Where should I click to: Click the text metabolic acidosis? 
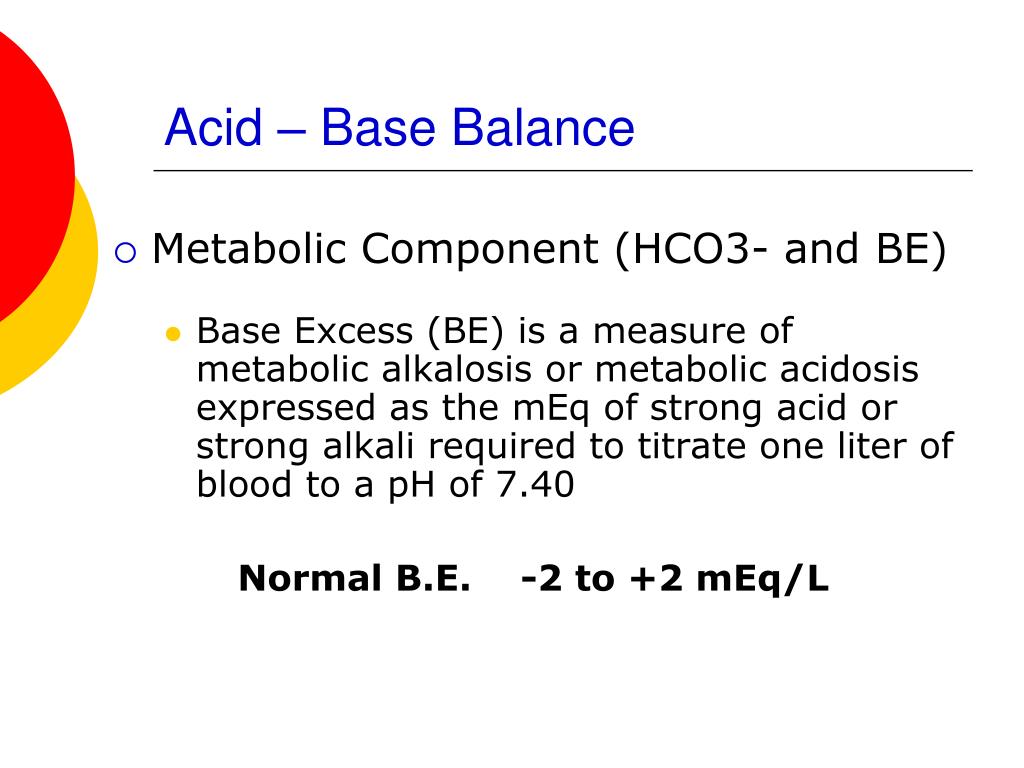click(x=756, y=369)
